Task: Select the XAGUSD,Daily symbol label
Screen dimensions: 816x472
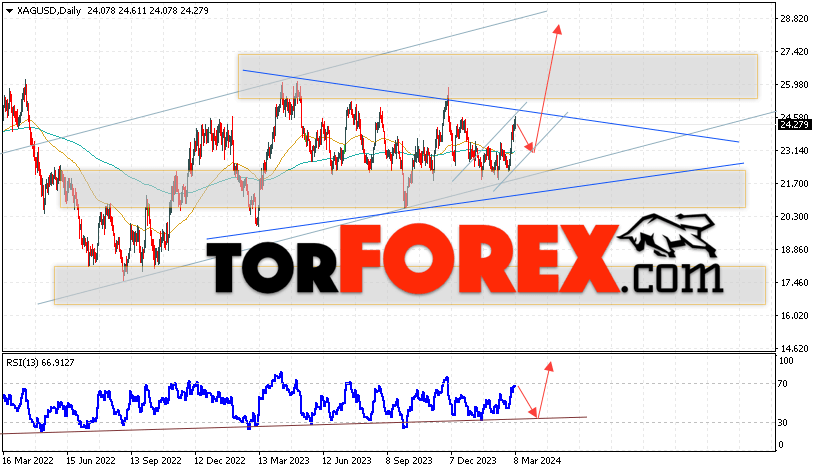Action: coord(49,10)
